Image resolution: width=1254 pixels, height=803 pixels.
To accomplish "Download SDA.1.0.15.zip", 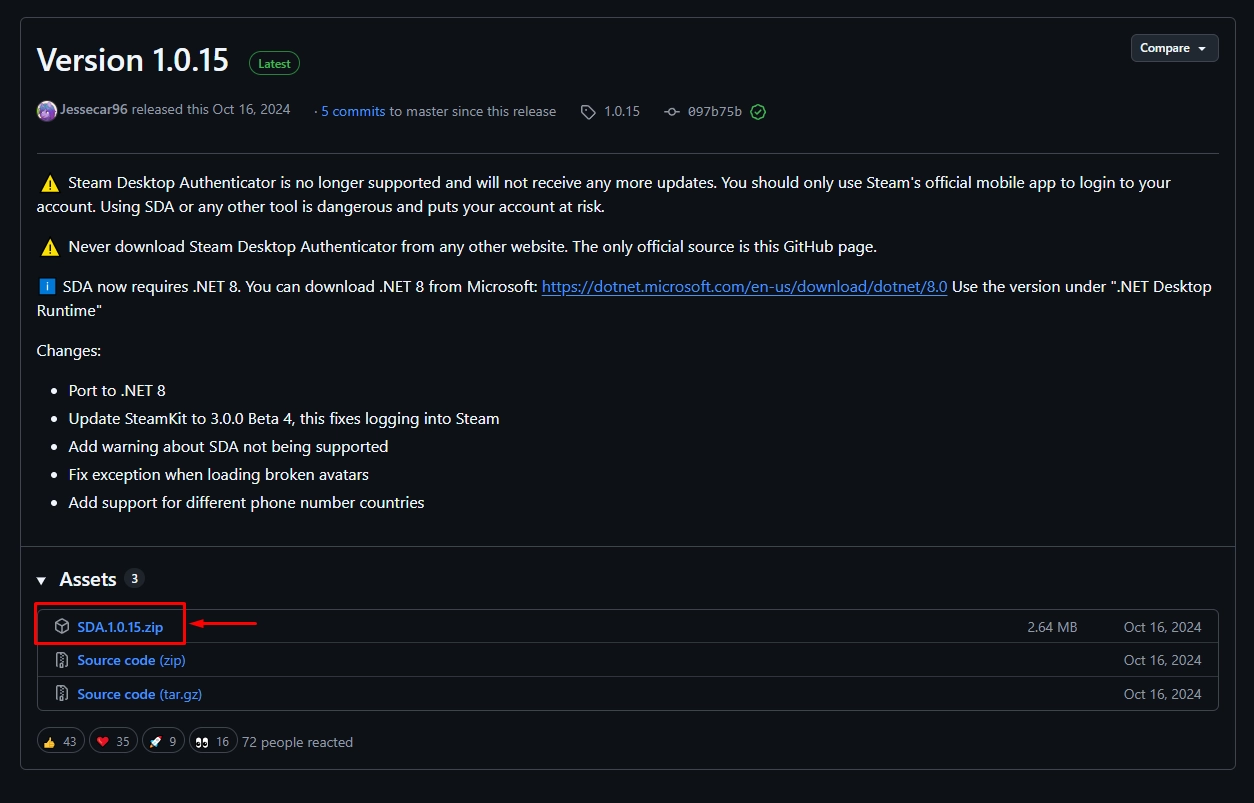I will pos(120,627).
